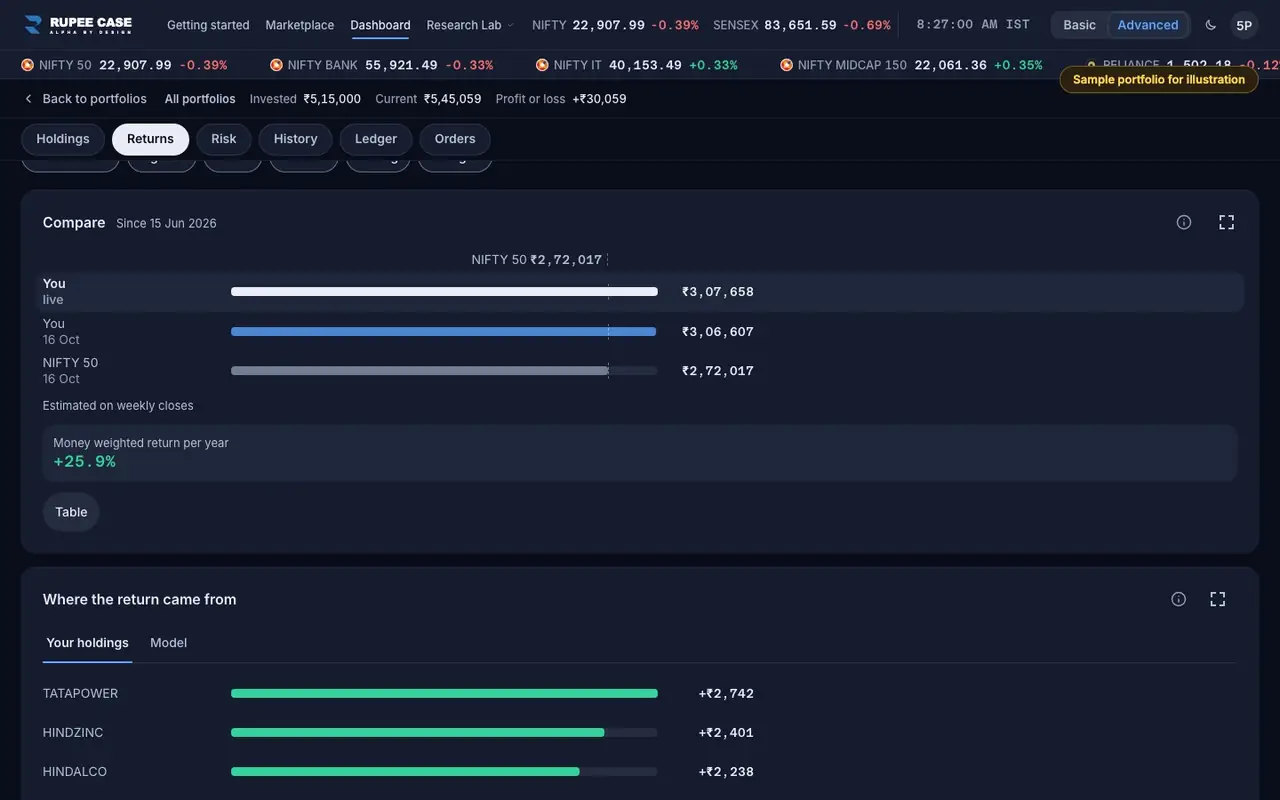
Task: Click the round icon before NIFTY 50 in ticker strip
Action: point(27,65)
